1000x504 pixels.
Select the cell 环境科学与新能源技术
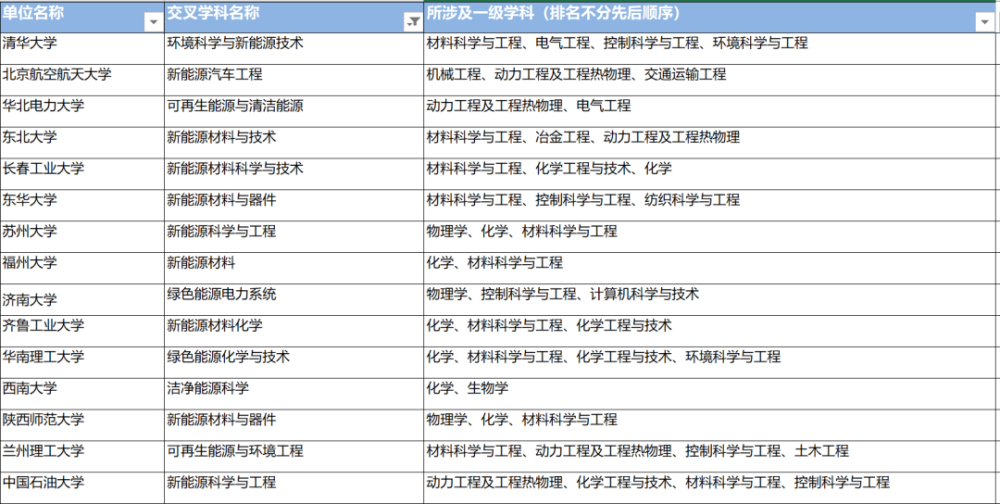tap(293, 48)
